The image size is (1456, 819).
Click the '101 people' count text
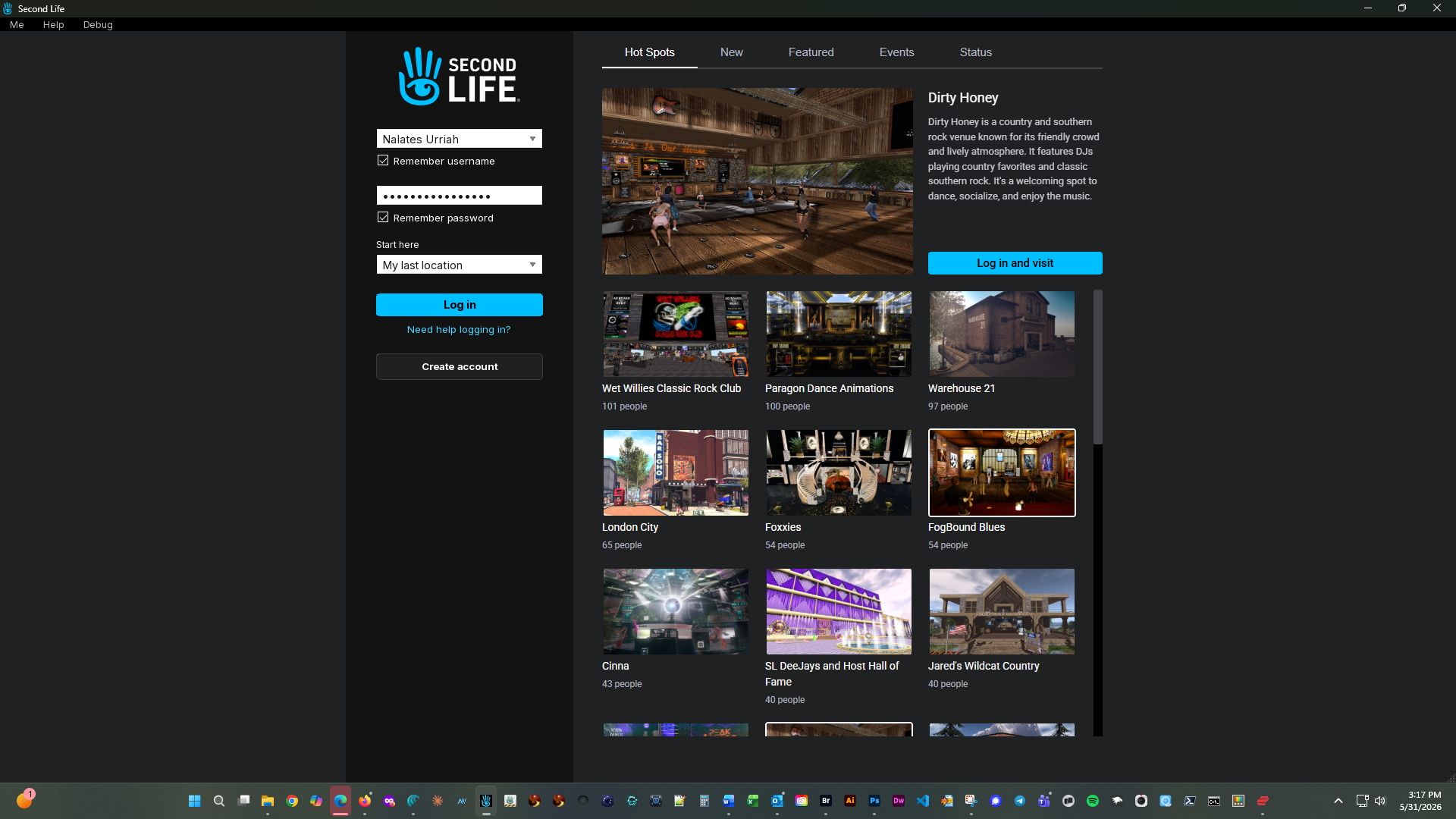[x=625, y=406]
